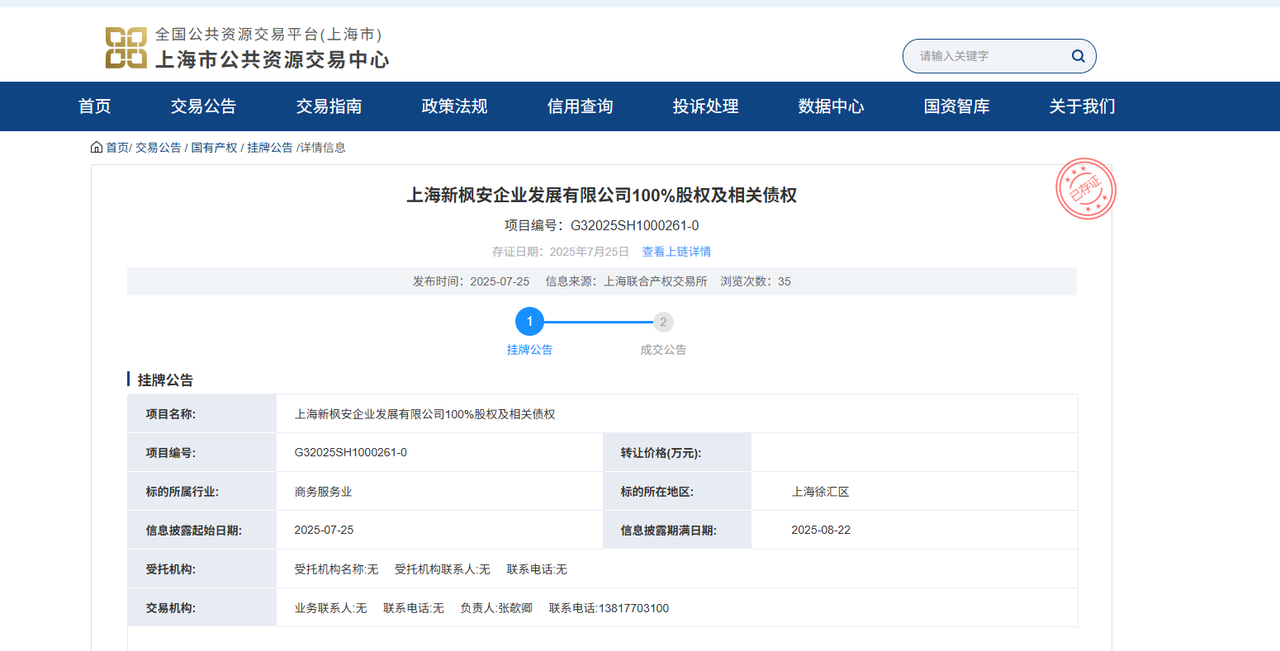Click the 挂牌公告 section heading
The width and height of the screenshot is (1280, 651).
click(166, 380)
